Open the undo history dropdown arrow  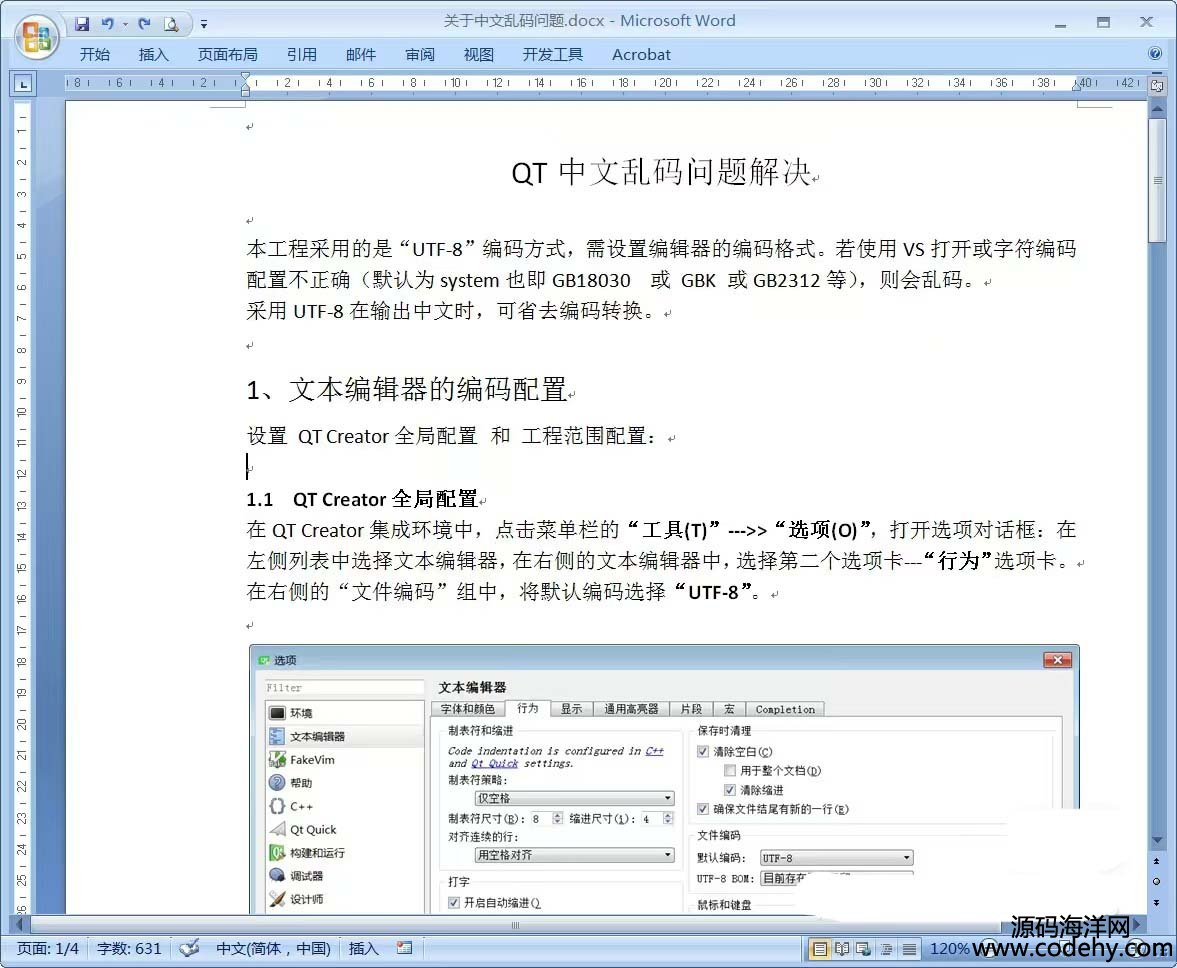tap(125, 24)
